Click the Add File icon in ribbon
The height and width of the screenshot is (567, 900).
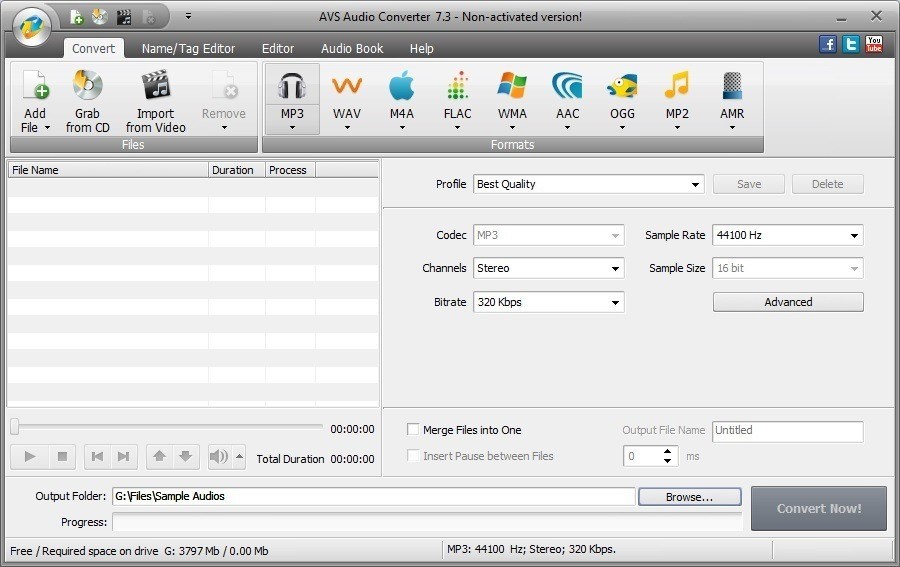point(35,86)
